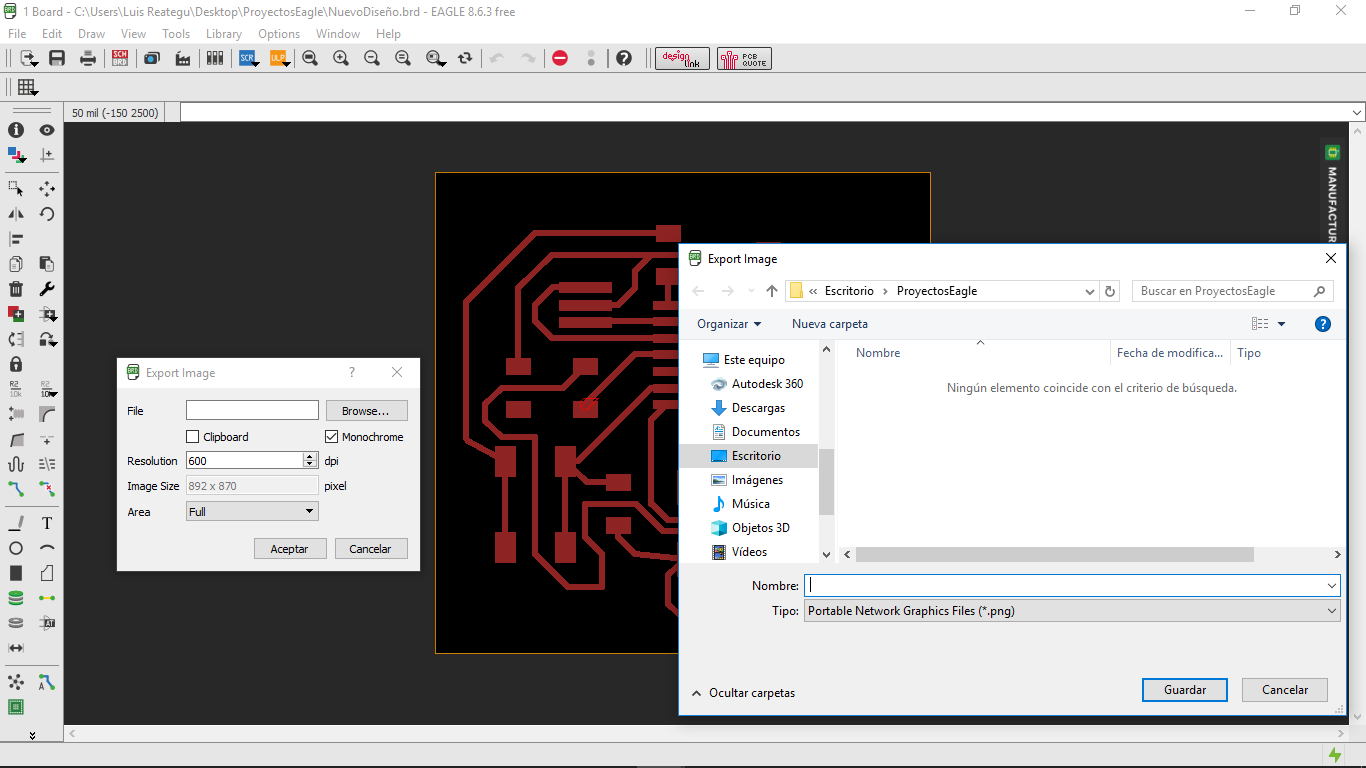Open the view options dropdown in save dialog
Viewport: 1366px width, 768px height.
tap(1282, 324)
